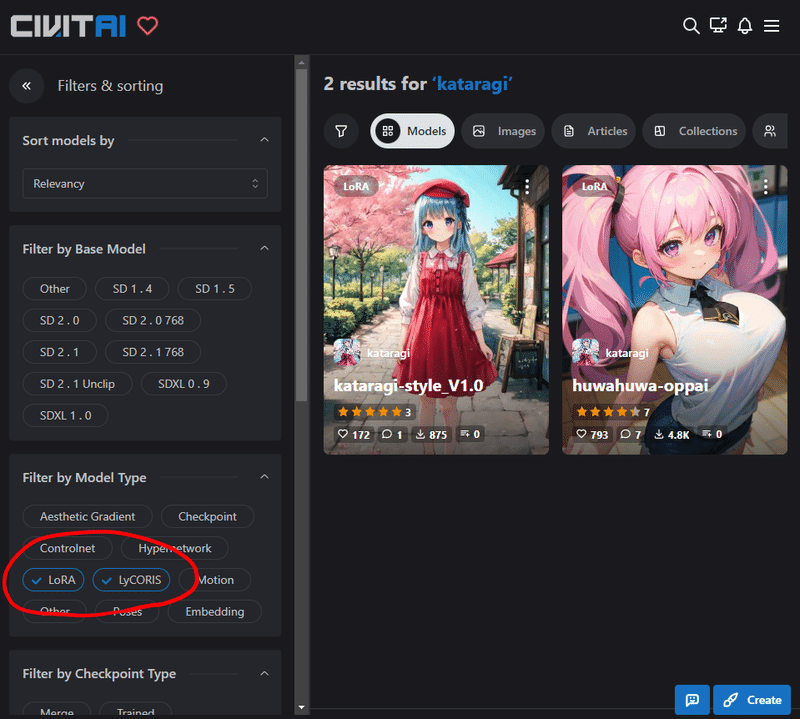Click the sidebar scrollbar up arrow
The width and height of the screenshot is (800, 719).
tap(302, 63)
